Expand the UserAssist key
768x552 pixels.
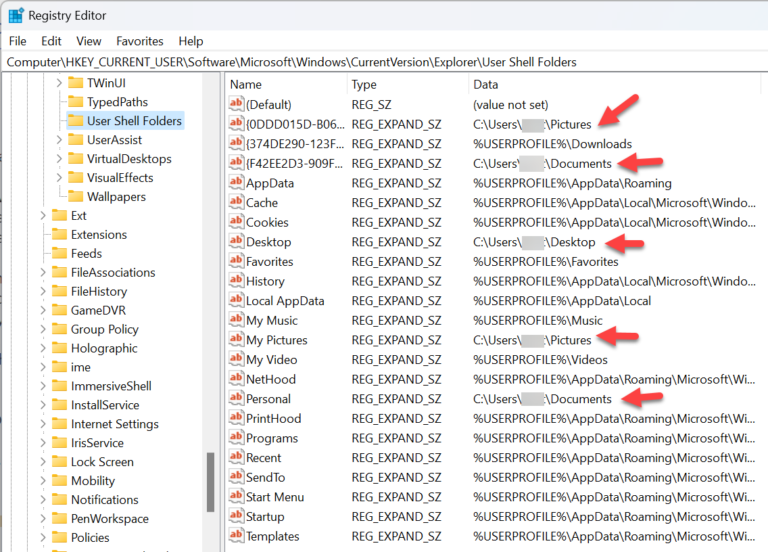tap(59, 140)
